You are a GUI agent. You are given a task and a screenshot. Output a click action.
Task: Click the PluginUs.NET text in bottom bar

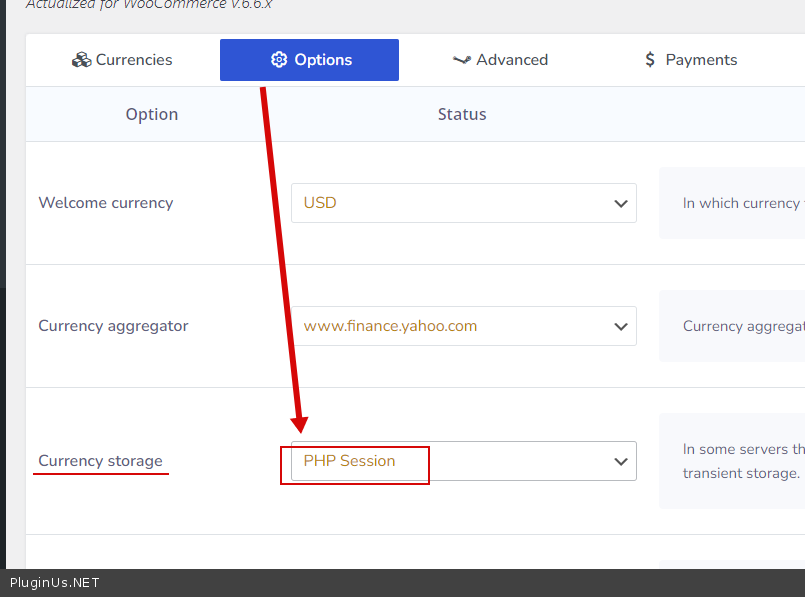point(55,583)
